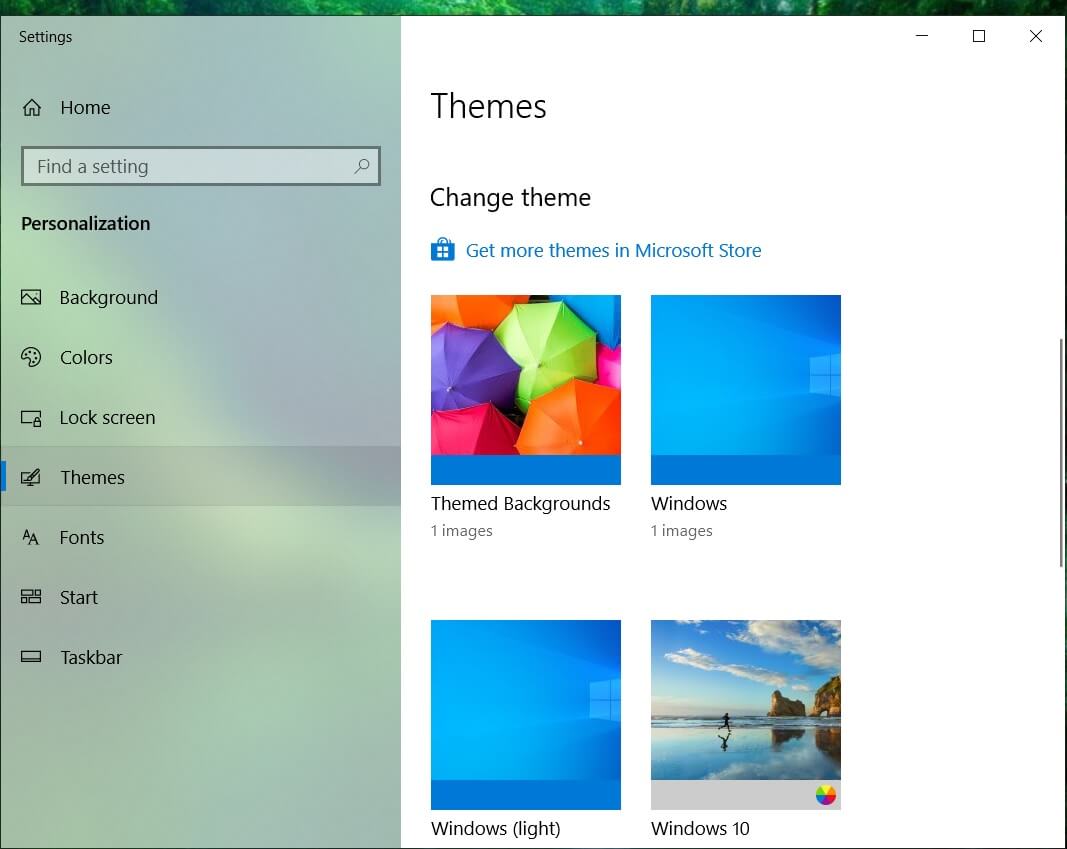Click the color wheel badge on Windows 10 theme
The width and height of the screenshot is (1067, 849).
(825, 795)
